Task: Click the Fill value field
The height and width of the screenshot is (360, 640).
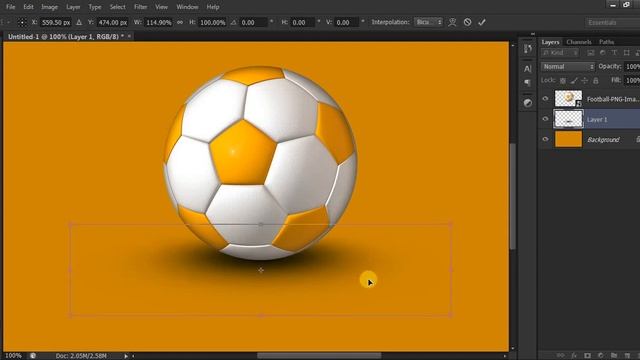Action: 632,81
